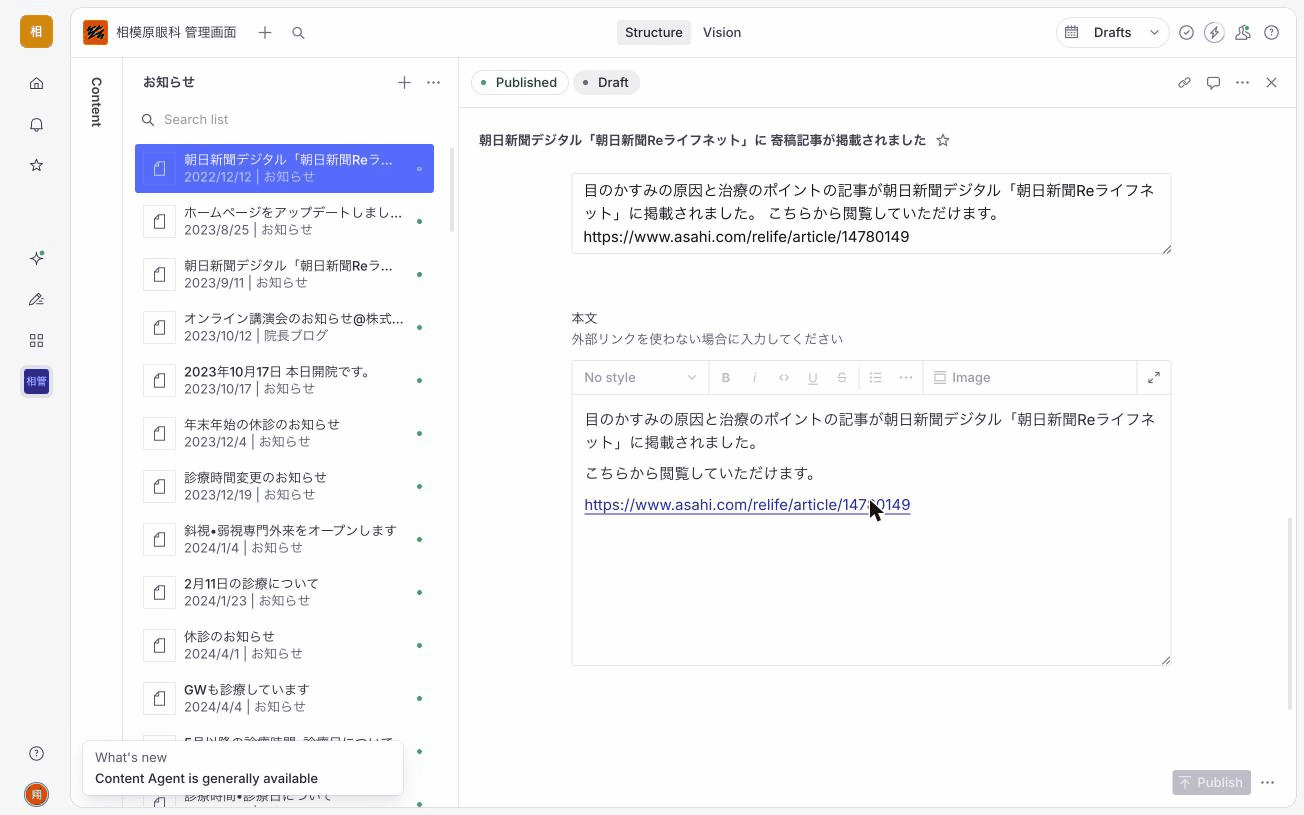Open user avatar at bottom left
The height and width of the screenshot is (815, 1304).
(36, 794)
